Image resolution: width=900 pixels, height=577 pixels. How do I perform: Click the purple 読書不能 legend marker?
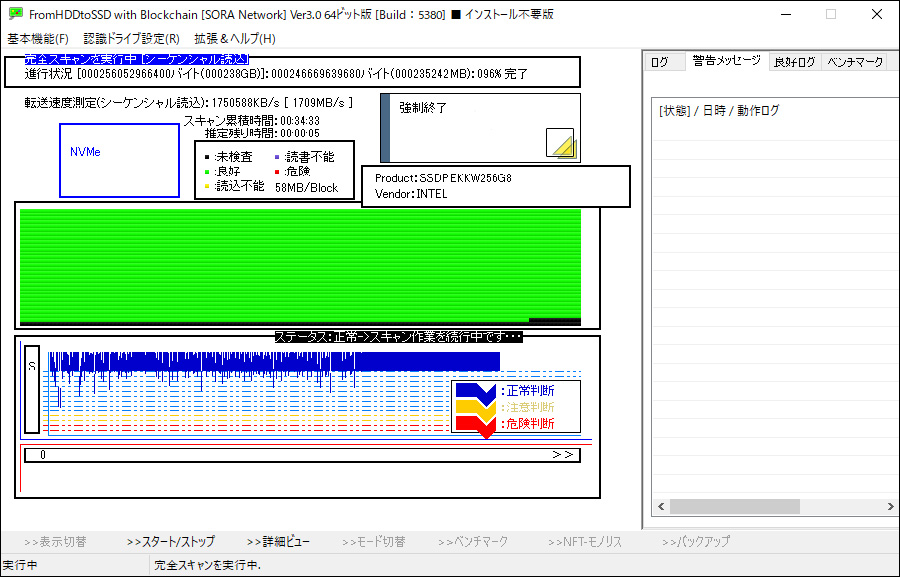[277, 157]
